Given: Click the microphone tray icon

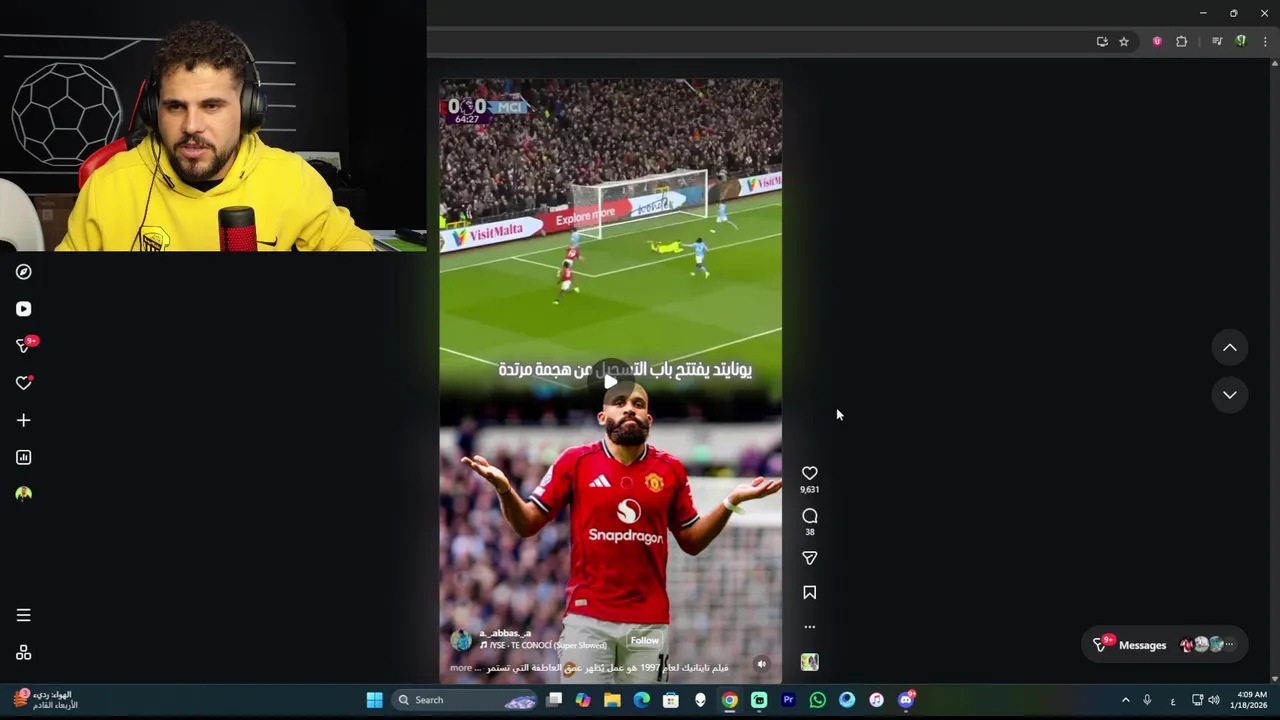Looking at the screenshot, I should [x=1147, y=700].
